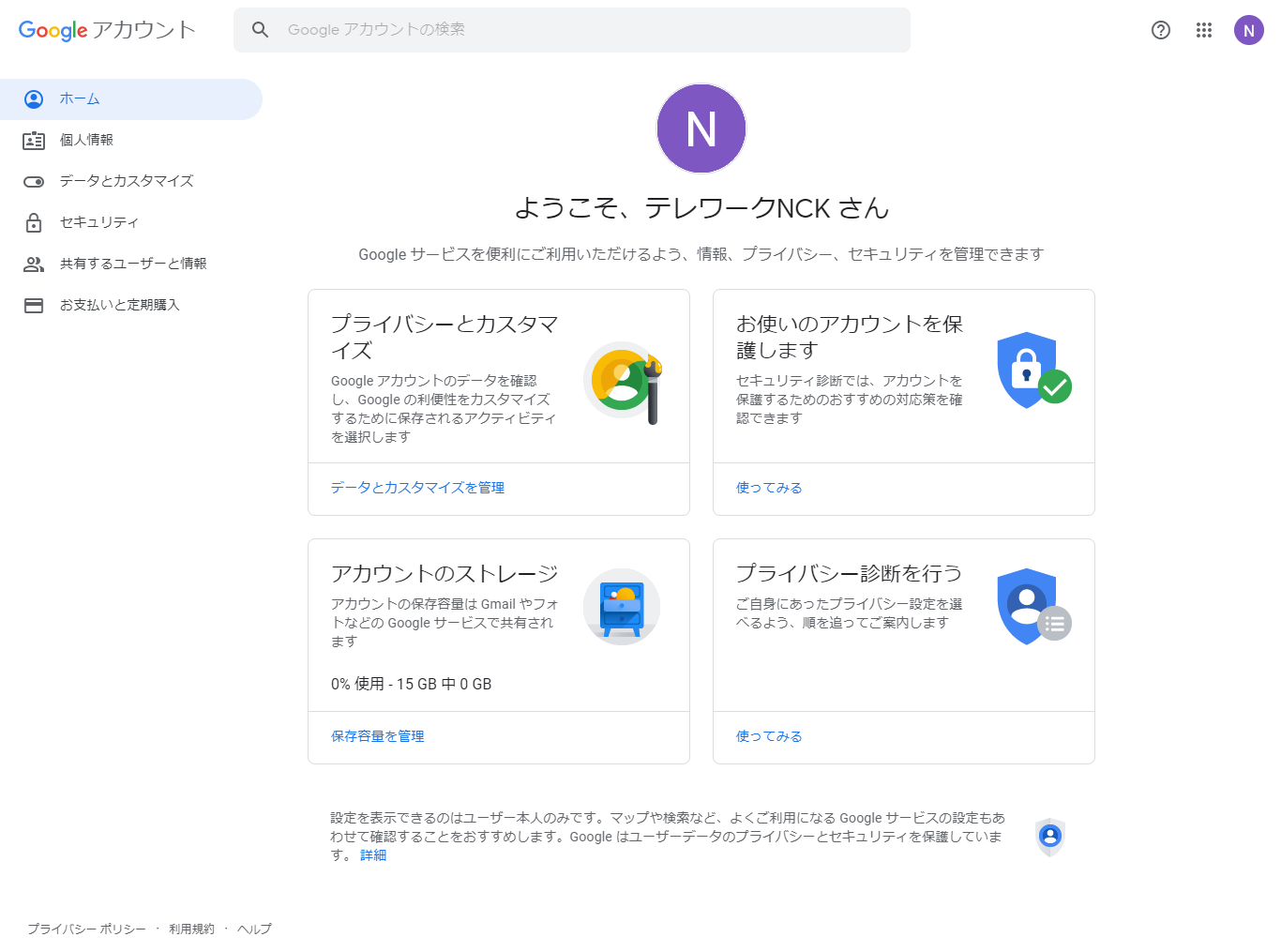Click the お支払いと定期購入 card icon
Image resolution: width=1281 pixels, height=952 pixels.
[x=34, y=305]
